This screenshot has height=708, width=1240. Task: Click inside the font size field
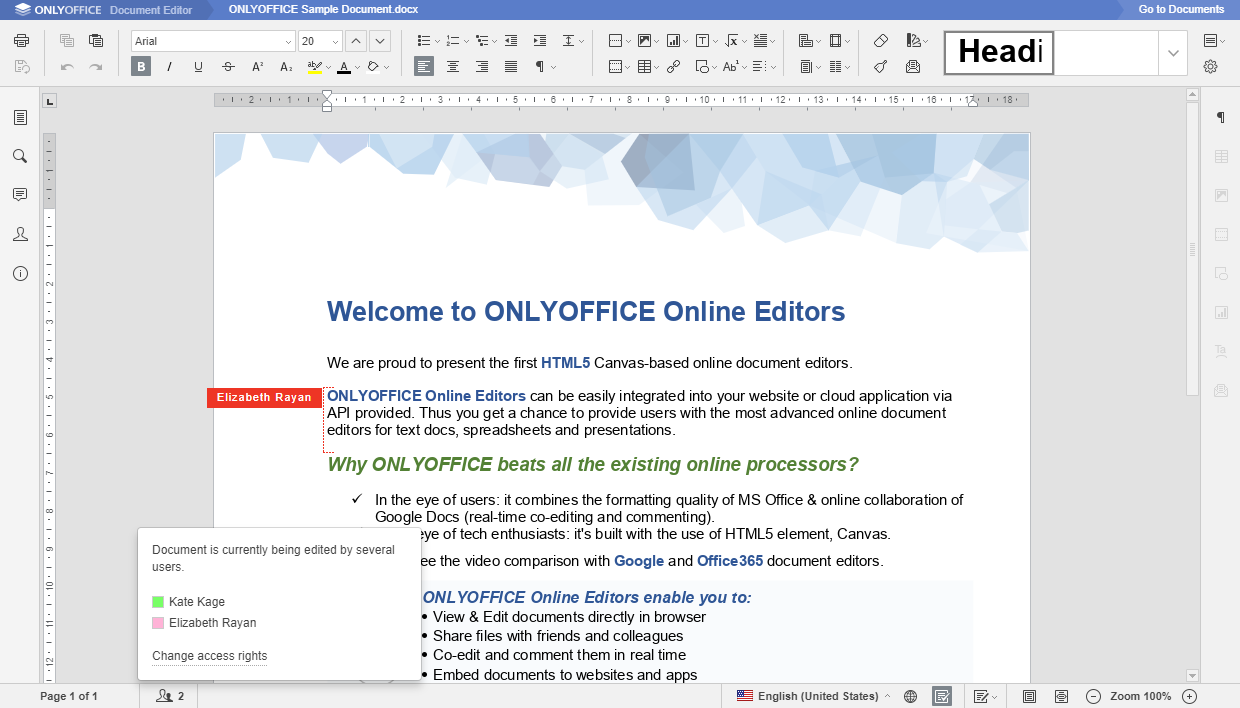click(x=312, y=40)
